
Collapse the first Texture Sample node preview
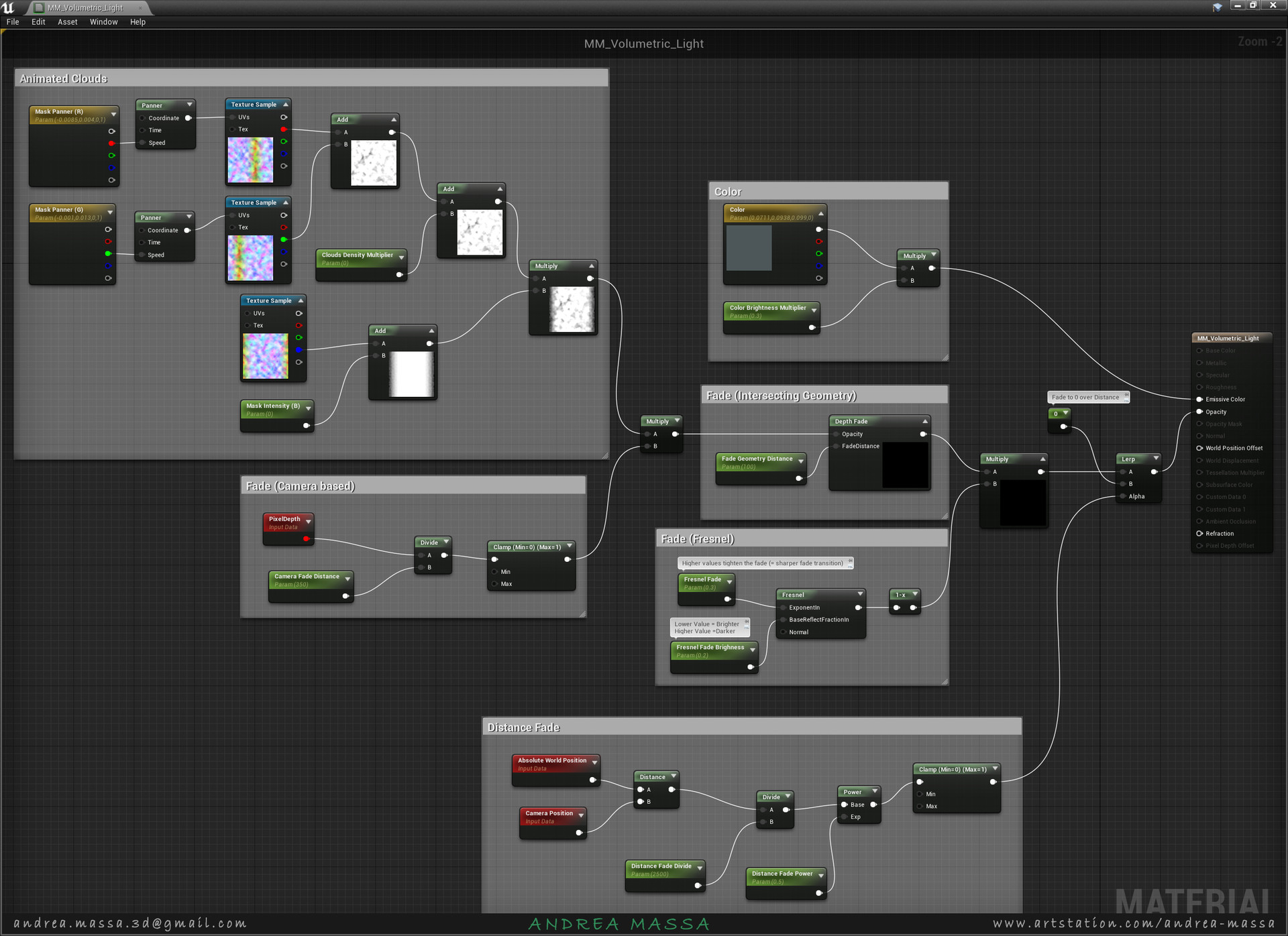click(286, 105)
